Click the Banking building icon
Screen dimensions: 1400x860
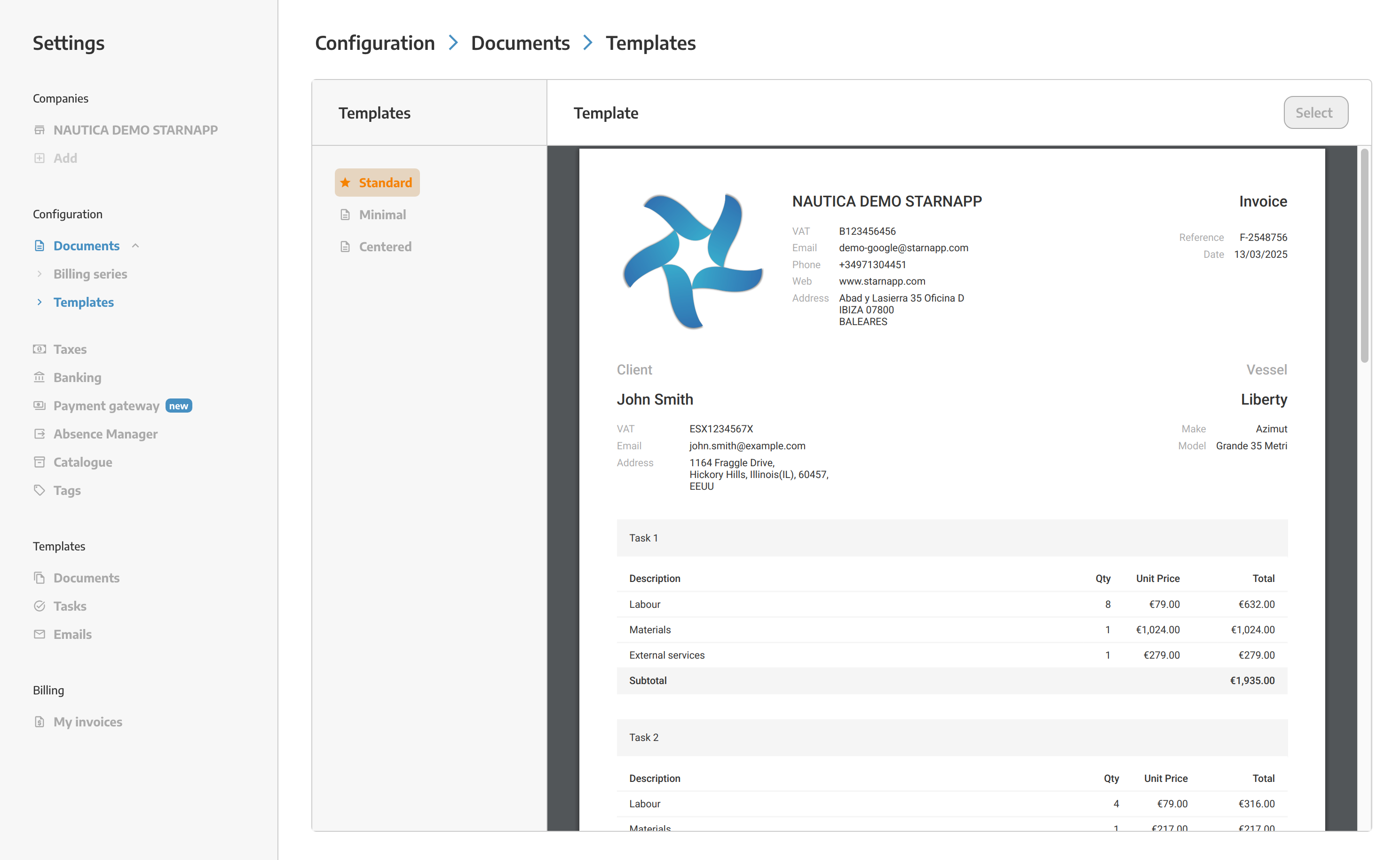pos(39,377)
